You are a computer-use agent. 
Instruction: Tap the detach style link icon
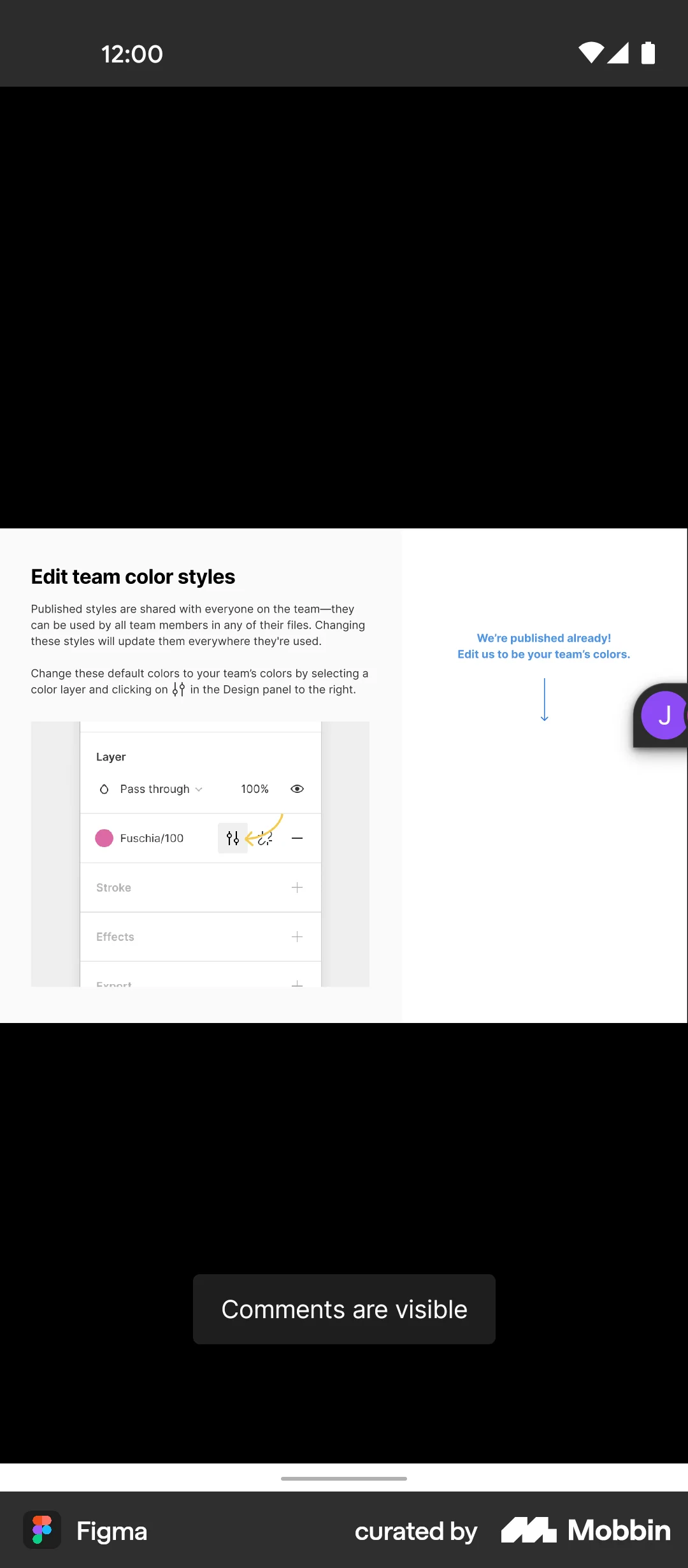point(265,838)
